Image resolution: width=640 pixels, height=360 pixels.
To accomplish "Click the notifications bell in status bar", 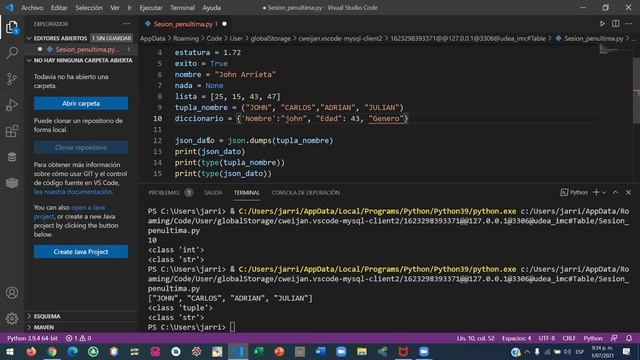I will (x=629, y=338).
